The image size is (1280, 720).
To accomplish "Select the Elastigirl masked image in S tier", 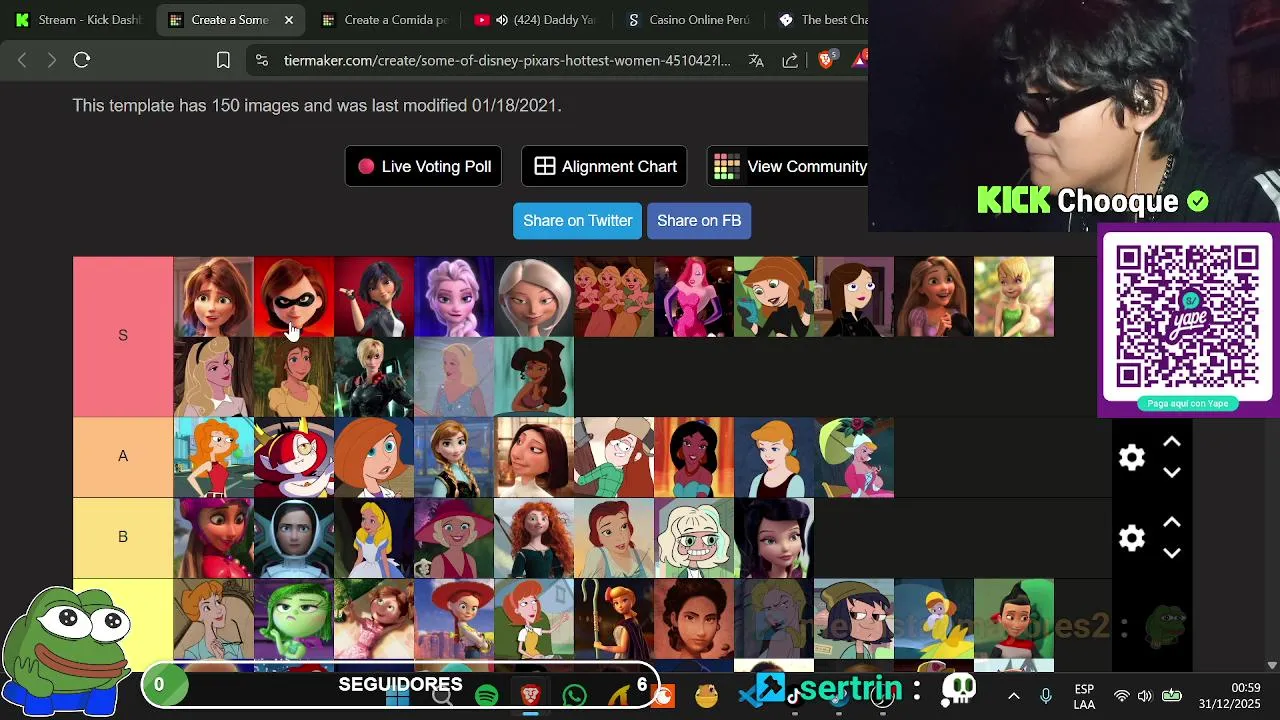I will (294, 297).
